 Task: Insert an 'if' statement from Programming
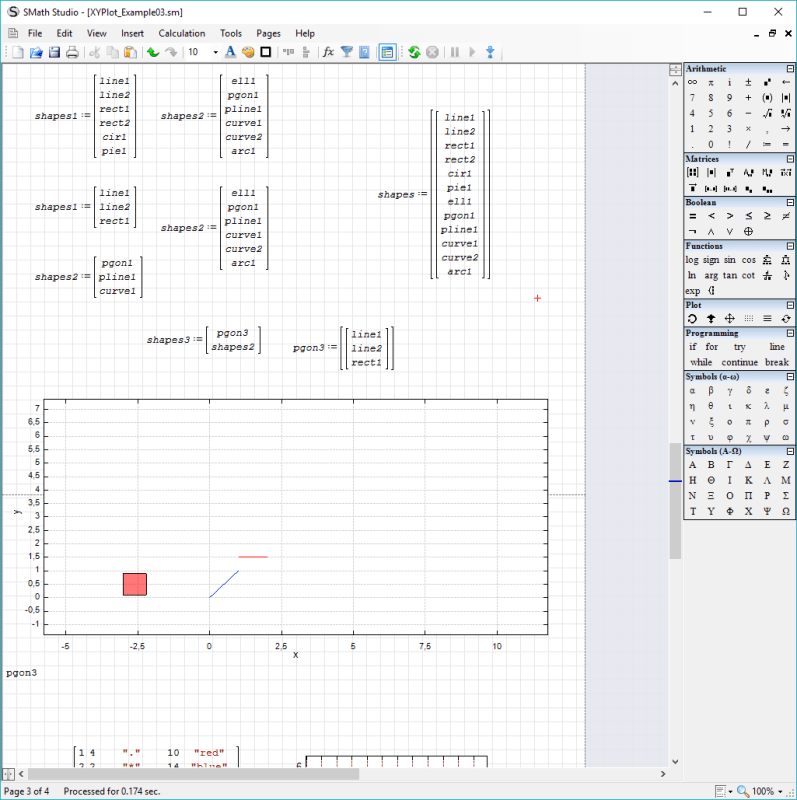(x=693, y=347)
